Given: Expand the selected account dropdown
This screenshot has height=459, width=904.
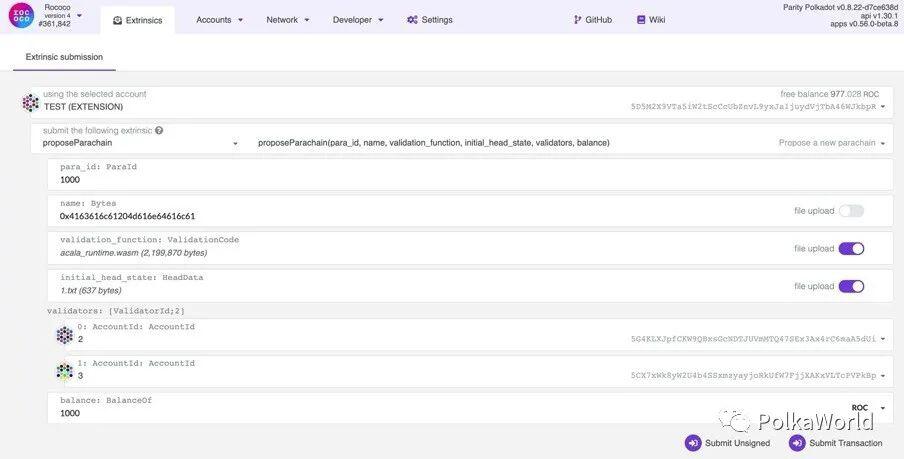Looking at the screenshot, I should pyautogui.click(x=883, y=107).
